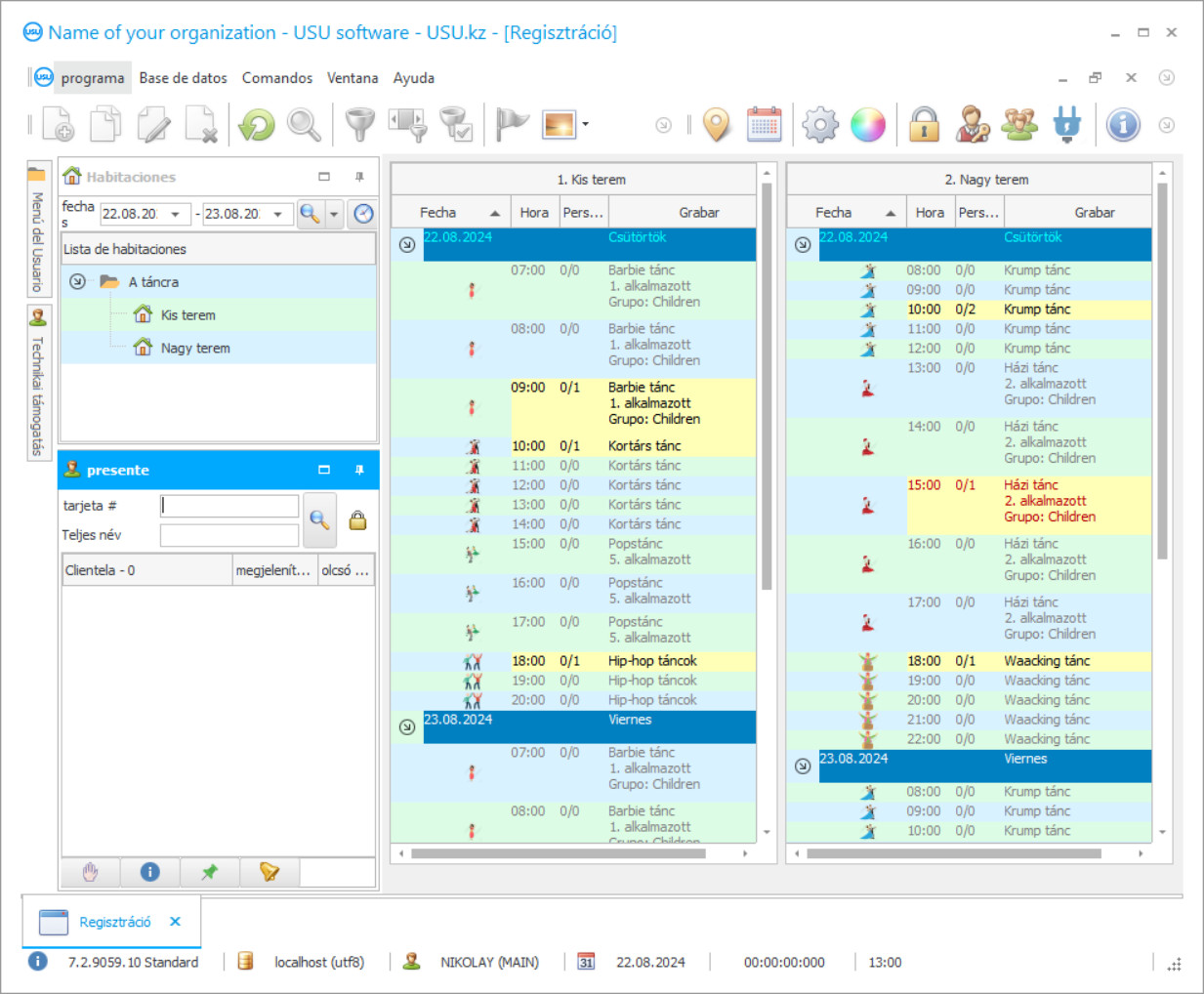This screenshot has width=1204, height=994.
Task: Open the color wheel theme picker
Action: click(867, 125)
